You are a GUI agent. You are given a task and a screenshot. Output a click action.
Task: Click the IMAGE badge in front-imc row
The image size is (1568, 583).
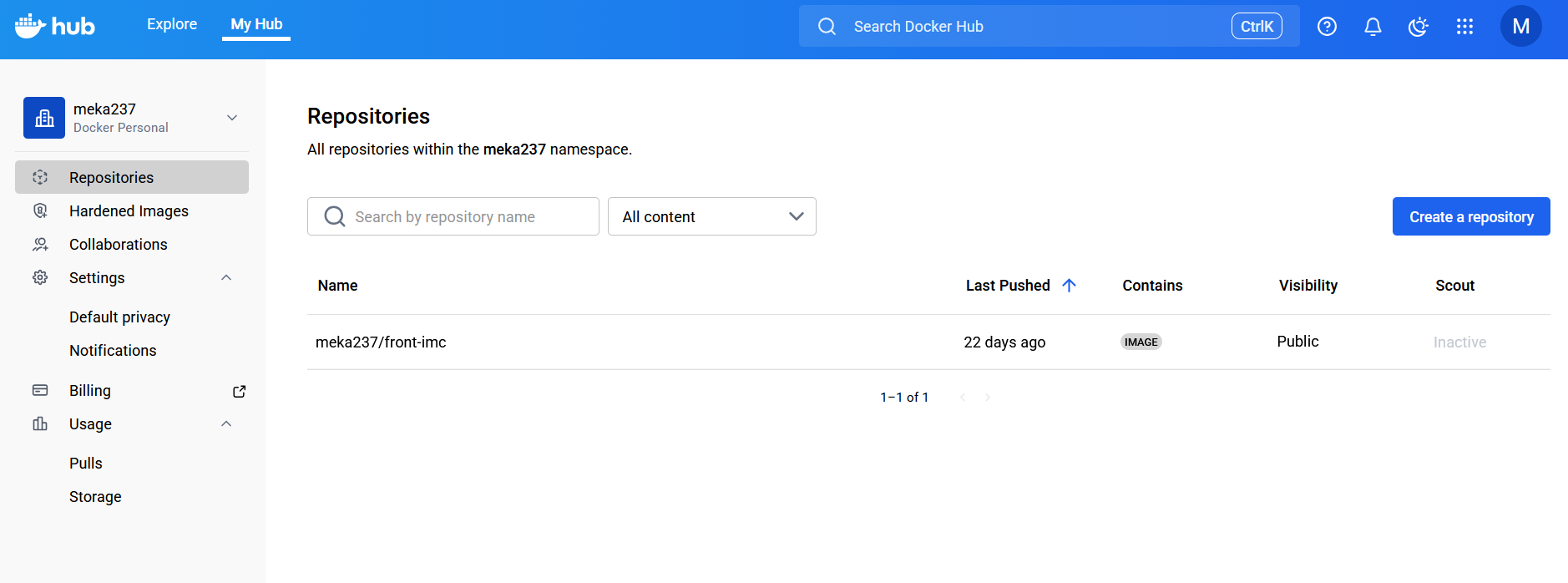[1141, 342]
